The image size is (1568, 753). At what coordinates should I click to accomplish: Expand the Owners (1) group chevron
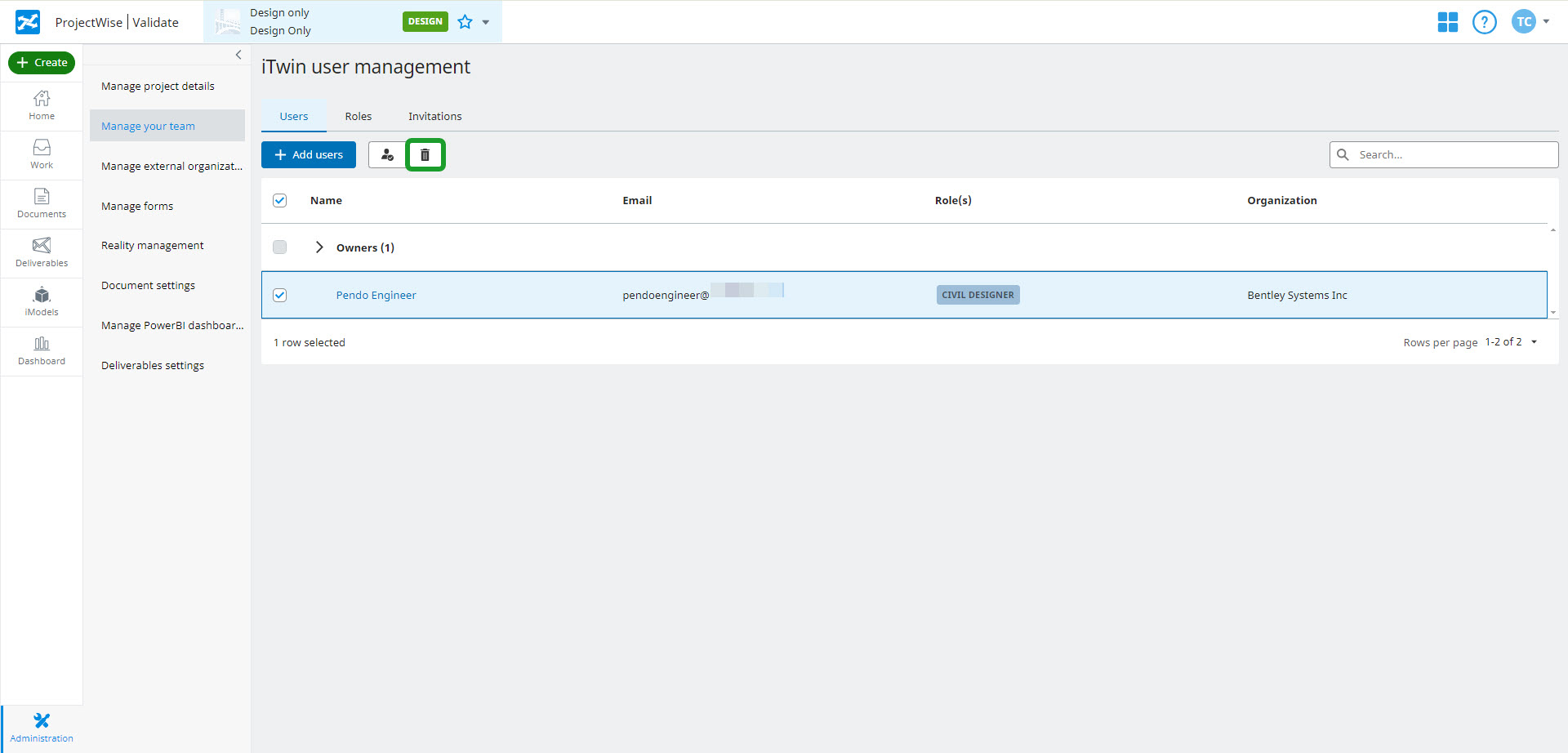[319, 247]
